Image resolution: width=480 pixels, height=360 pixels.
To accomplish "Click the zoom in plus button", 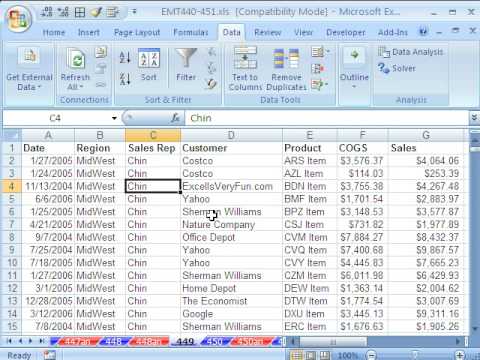I will tap(460, 355).
